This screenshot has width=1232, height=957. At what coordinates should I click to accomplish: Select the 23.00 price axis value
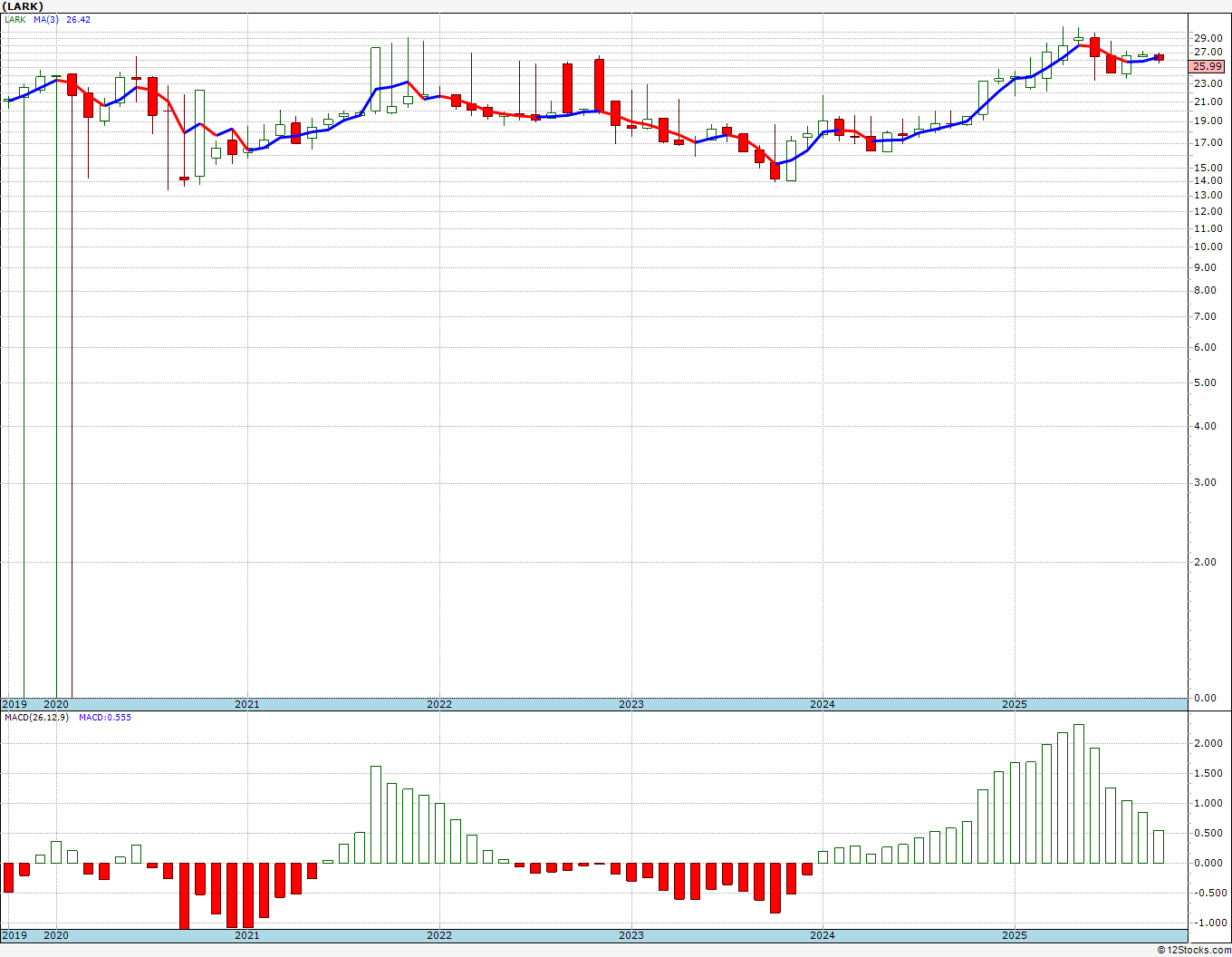click(x=1208, y=83)
